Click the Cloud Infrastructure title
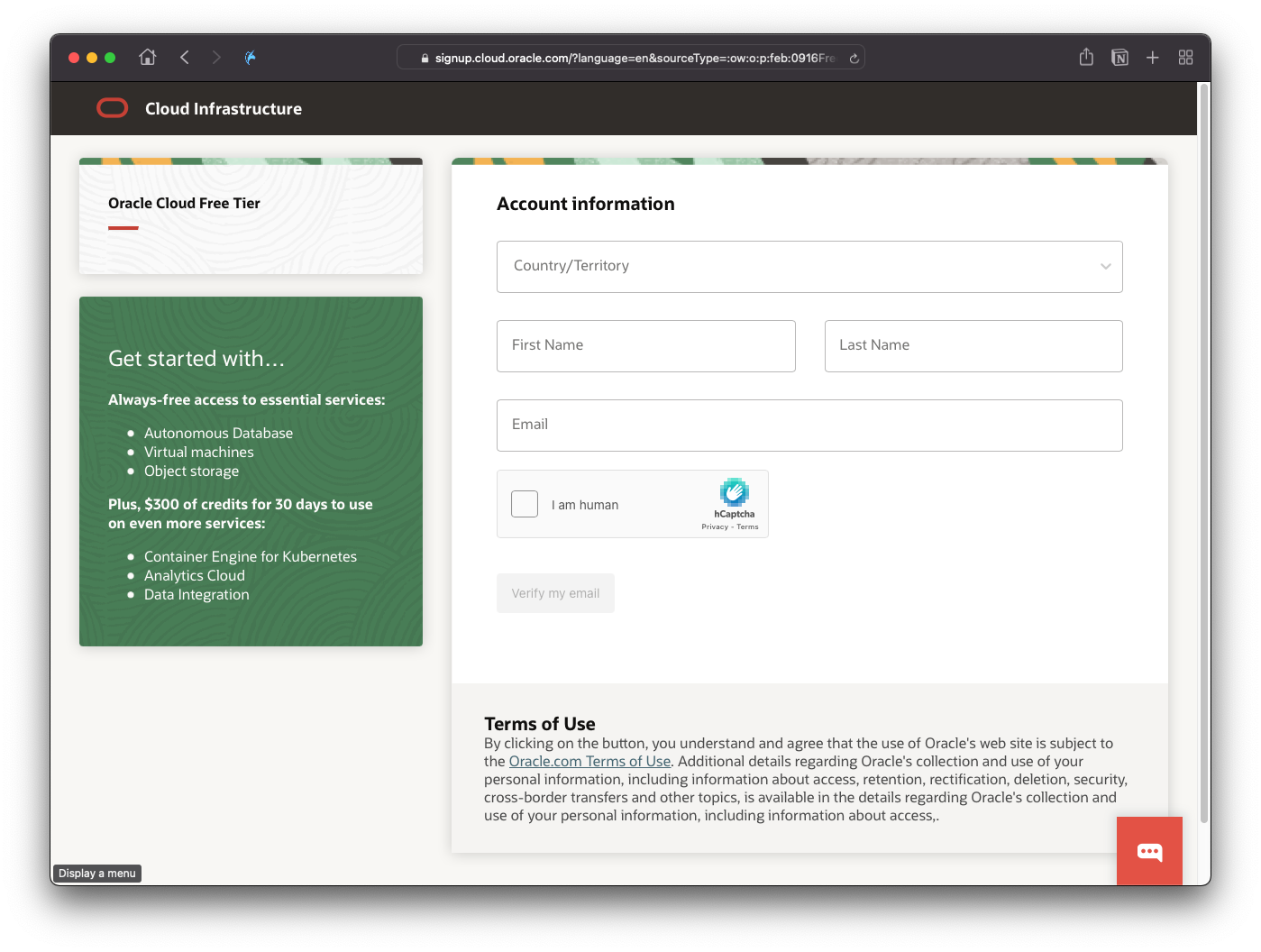 224,109
